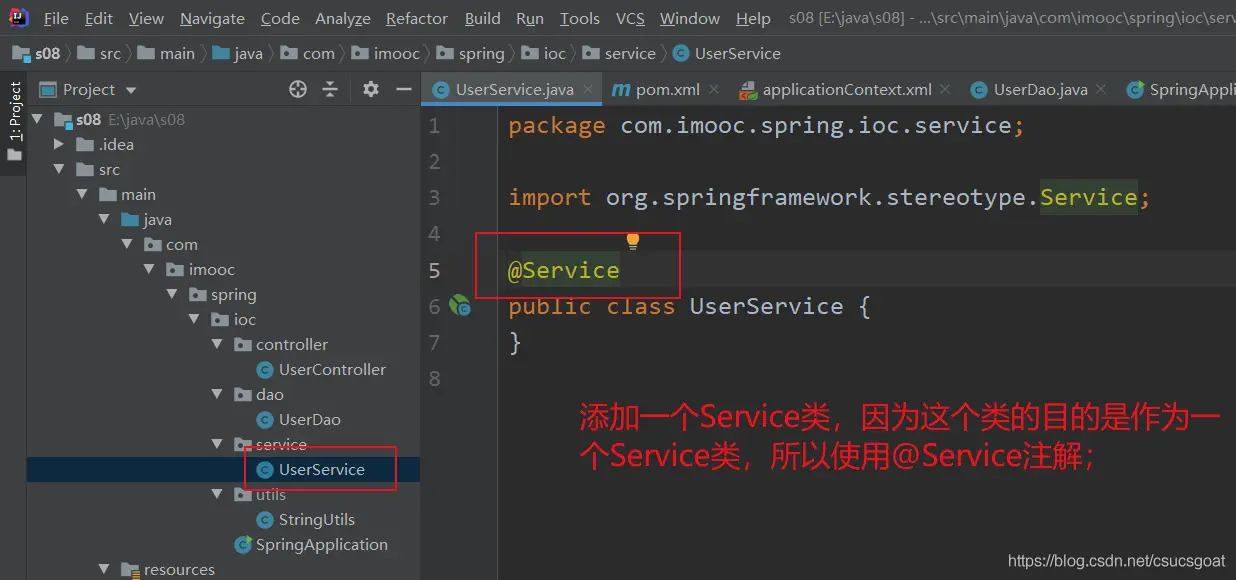Collapse the controller folder

(x=219, y=344)
